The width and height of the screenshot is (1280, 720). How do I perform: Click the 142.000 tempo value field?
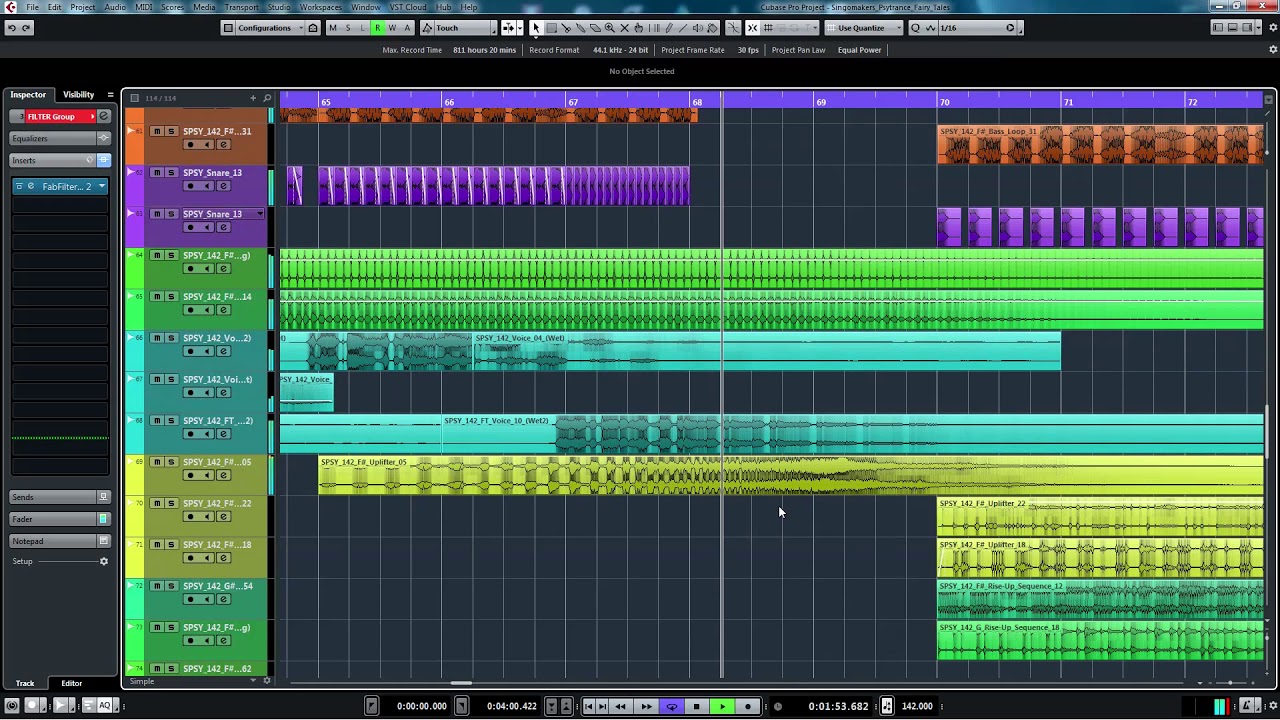tap(917, 706)
